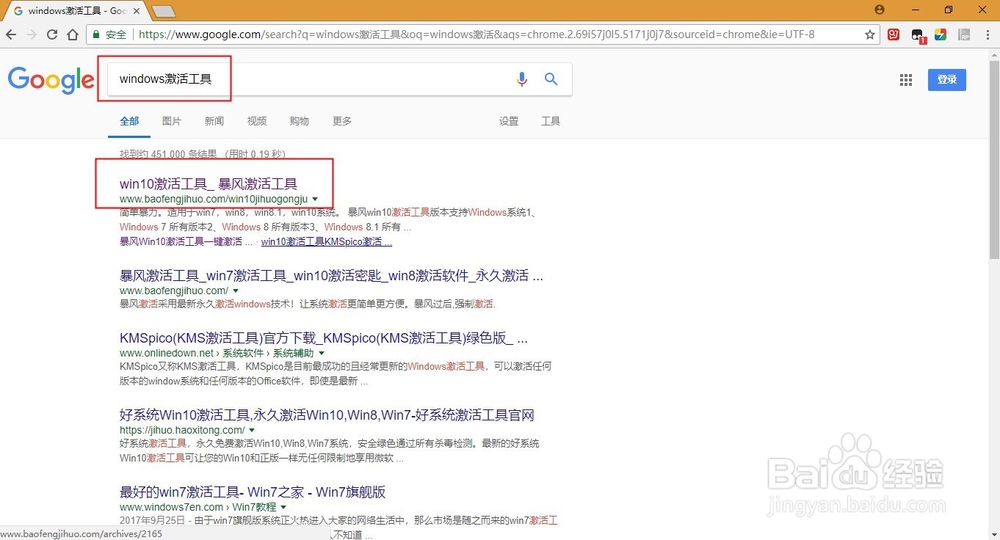Click the browser Forward arrow

pos(31,34)
